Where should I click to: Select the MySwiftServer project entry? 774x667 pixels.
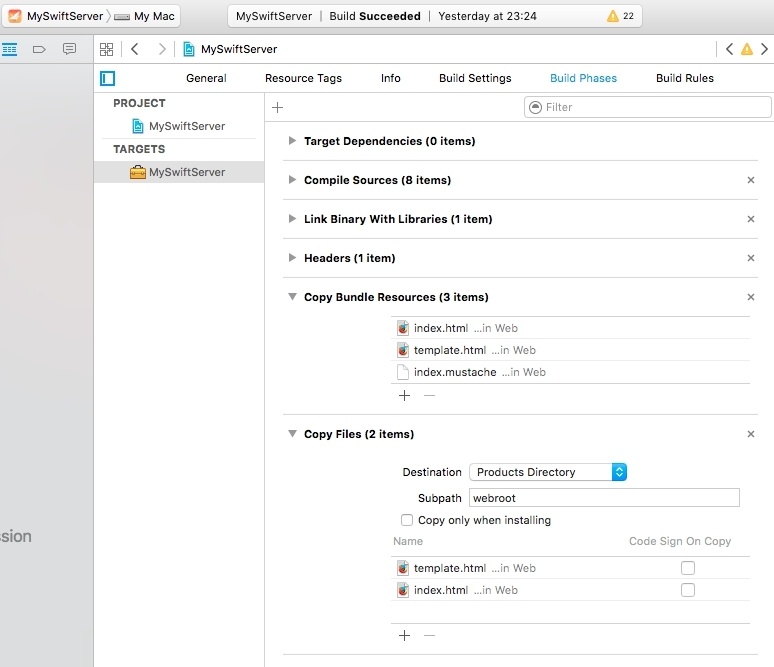(179, 126)
